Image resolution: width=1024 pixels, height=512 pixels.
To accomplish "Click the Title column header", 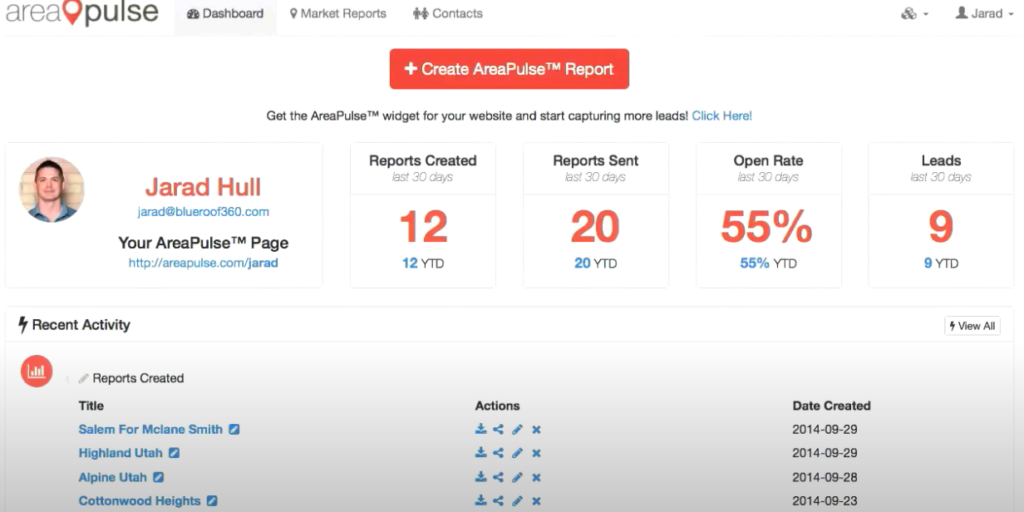I will pos(91,406).
